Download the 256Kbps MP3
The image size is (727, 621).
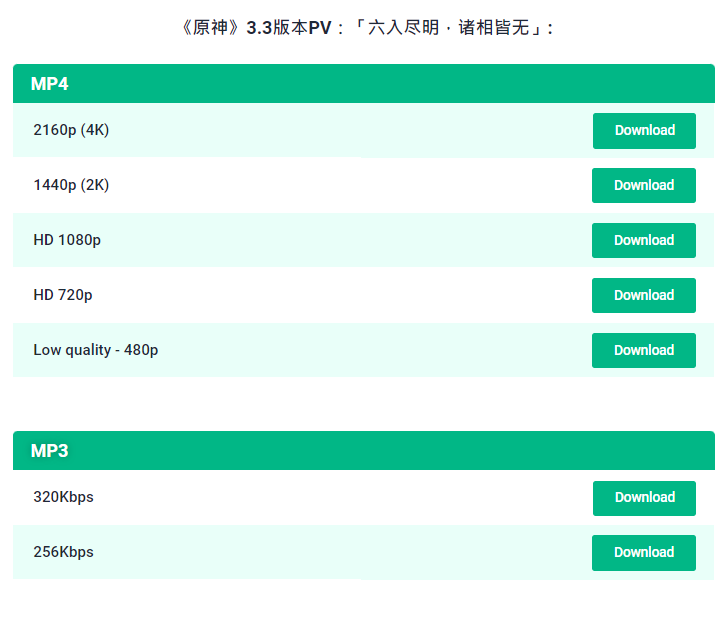(x=644, y=553)
